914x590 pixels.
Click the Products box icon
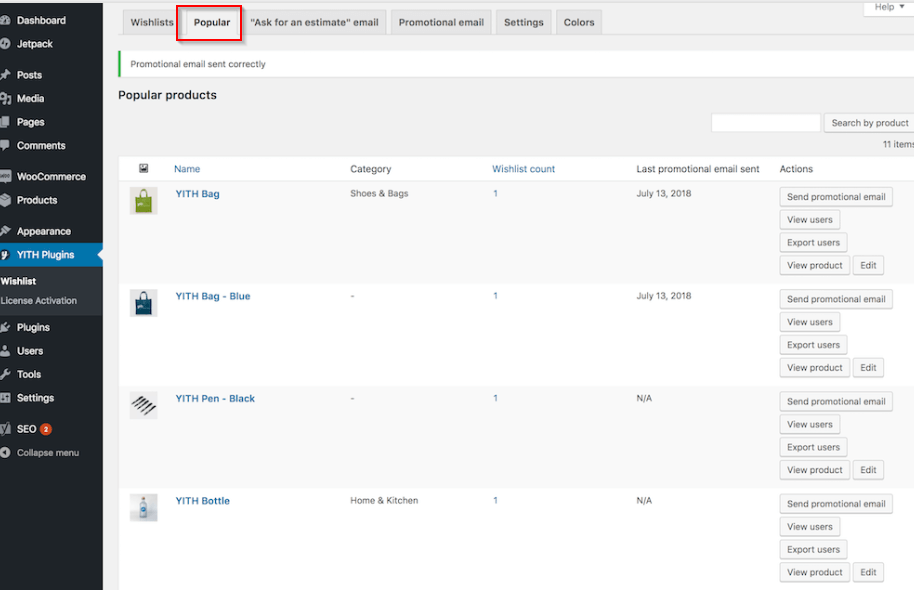tap(5, 200)
